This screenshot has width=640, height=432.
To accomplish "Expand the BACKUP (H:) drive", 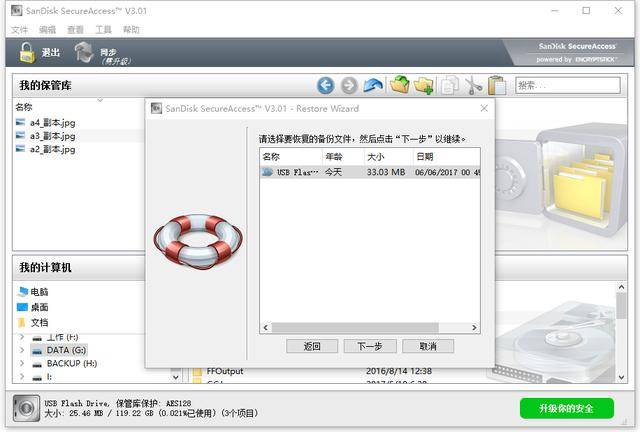I will (22, 363).
